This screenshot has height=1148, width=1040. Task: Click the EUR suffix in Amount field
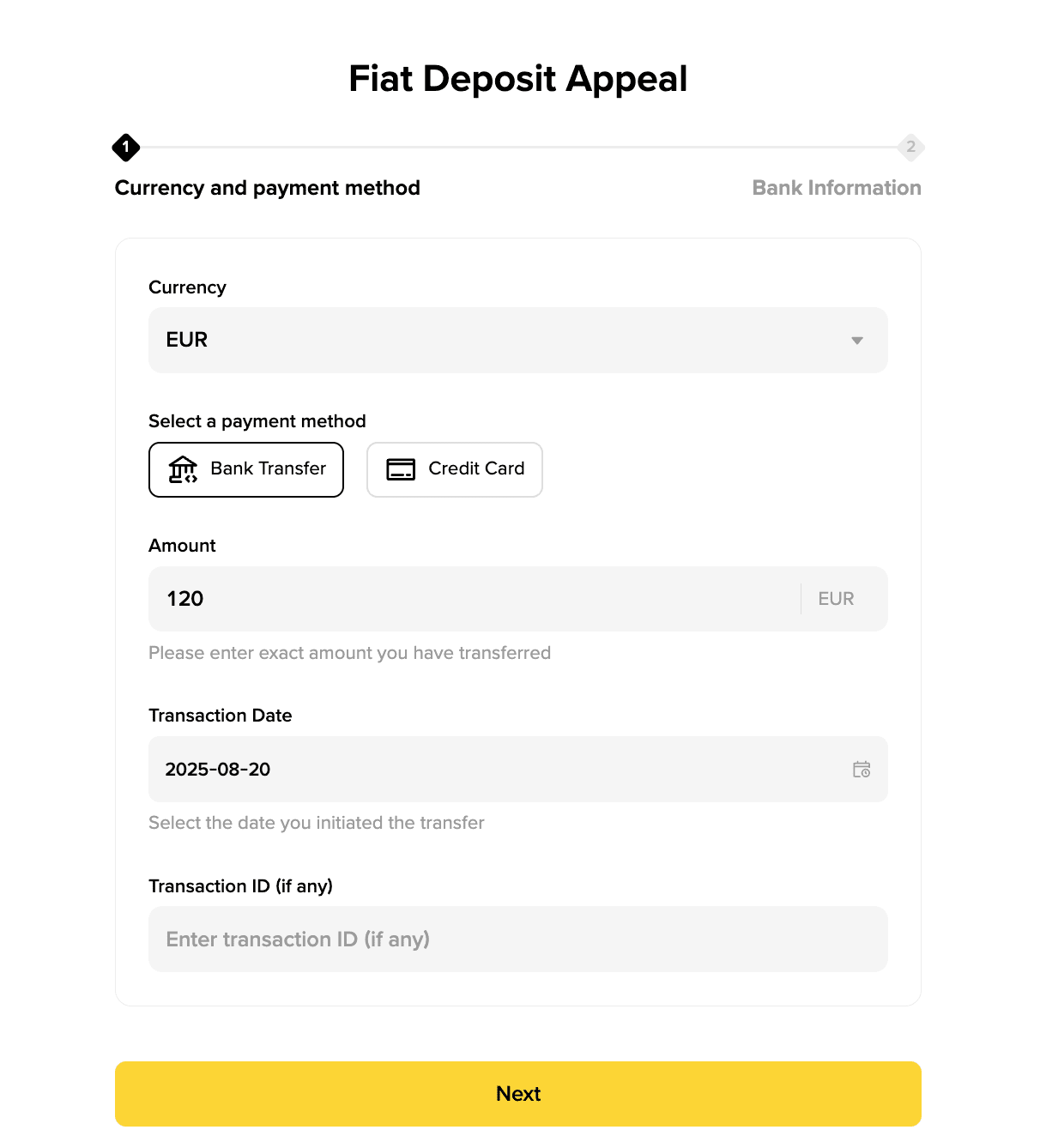click(836, 599)
